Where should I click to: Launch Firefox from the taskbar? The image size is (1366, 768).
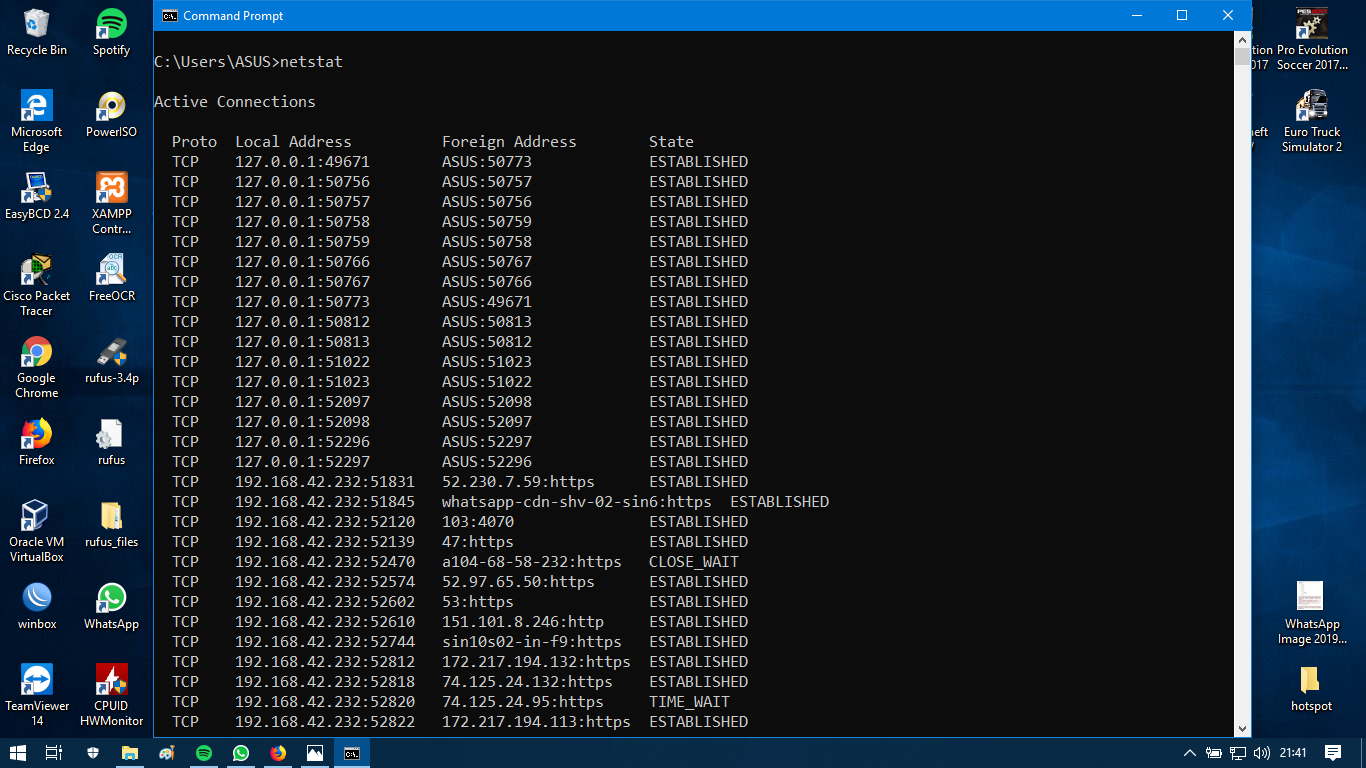pyautogui.click(x=277, y=754)
